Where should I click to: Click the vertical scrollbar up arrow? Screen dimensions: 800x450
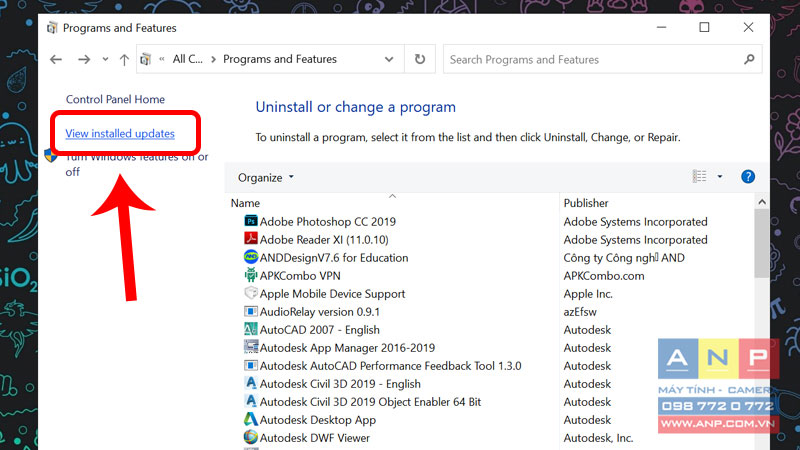(762, 202)
